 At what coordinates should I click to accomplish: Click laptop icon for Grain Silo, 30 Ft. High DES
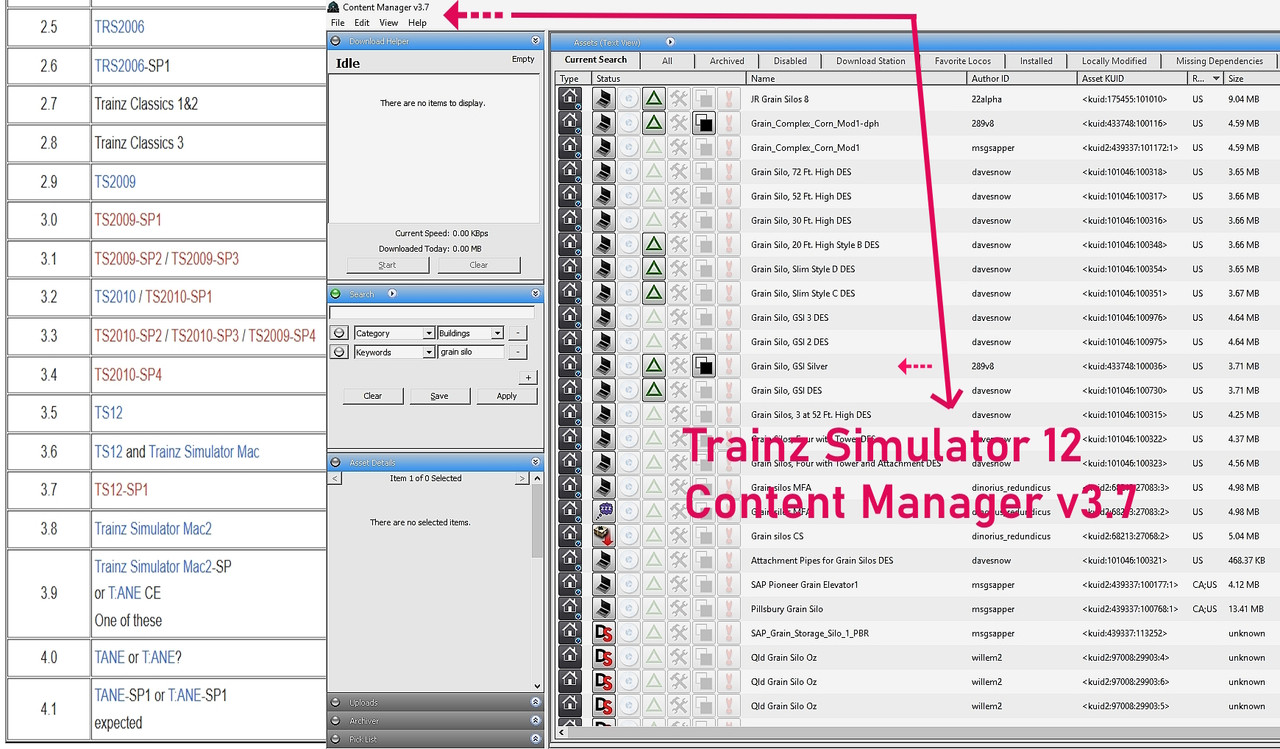pyautogui.click(x=603, y=220)
